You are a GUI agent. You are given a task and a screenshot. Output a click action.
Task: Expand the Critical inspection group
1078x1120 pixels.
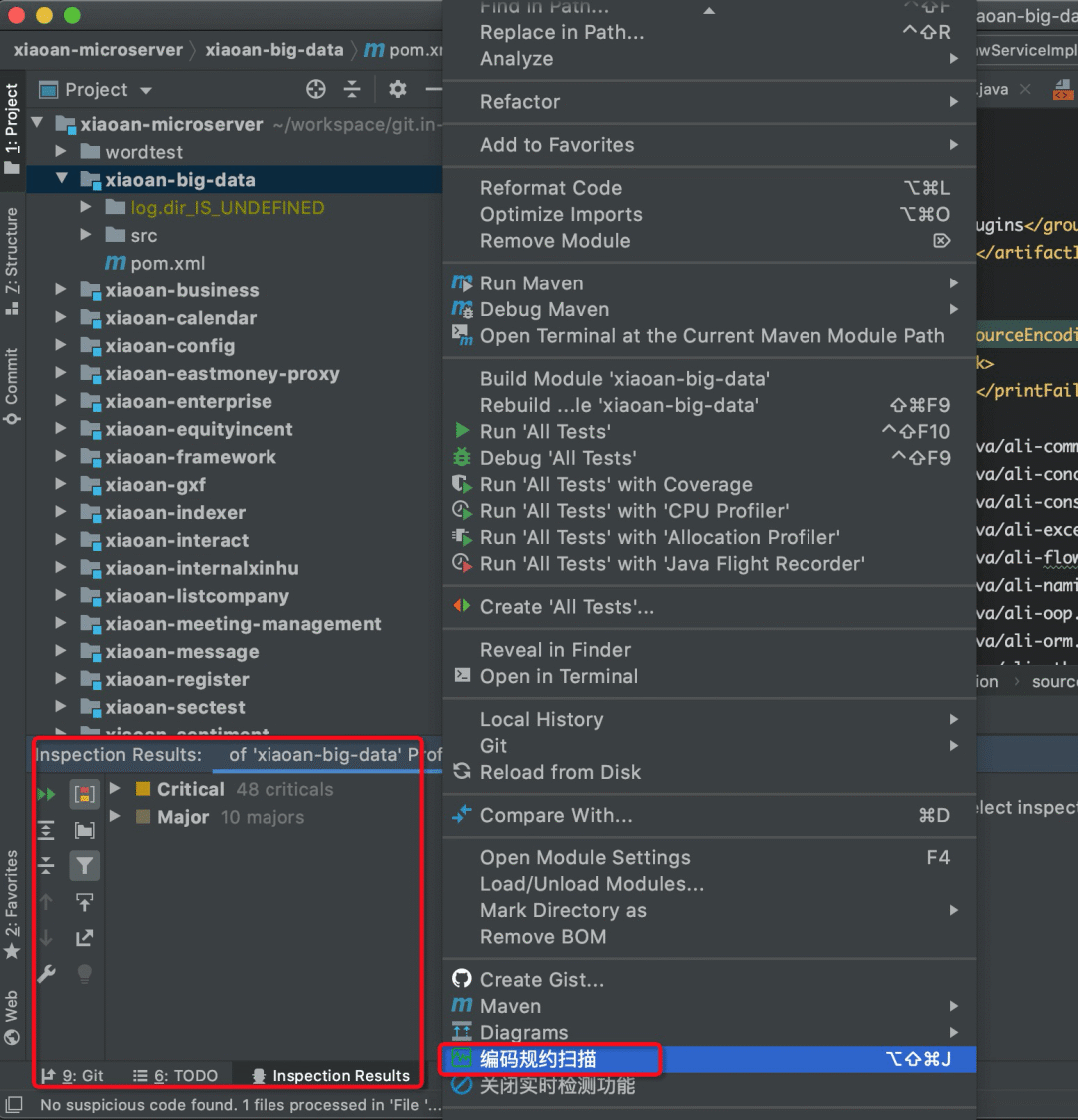coord(115,788)
